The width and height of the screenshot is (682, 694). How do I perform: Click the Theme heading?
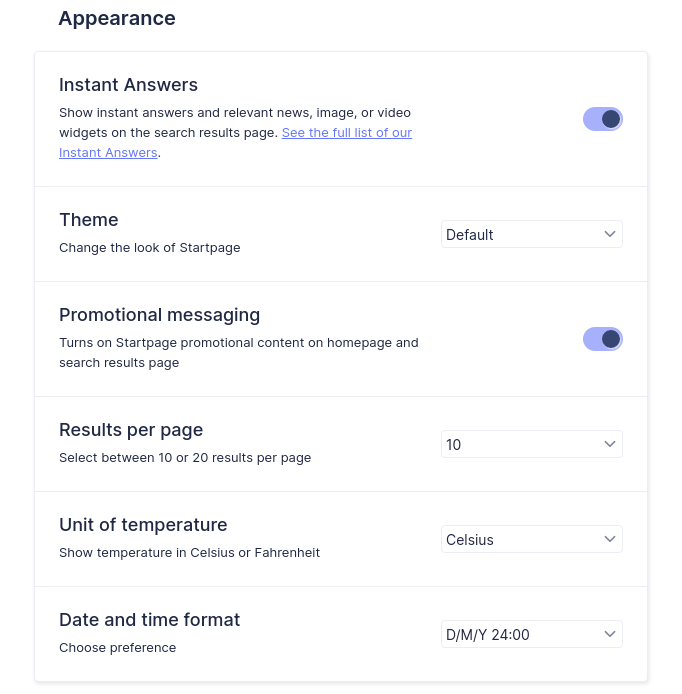point(89,220)
